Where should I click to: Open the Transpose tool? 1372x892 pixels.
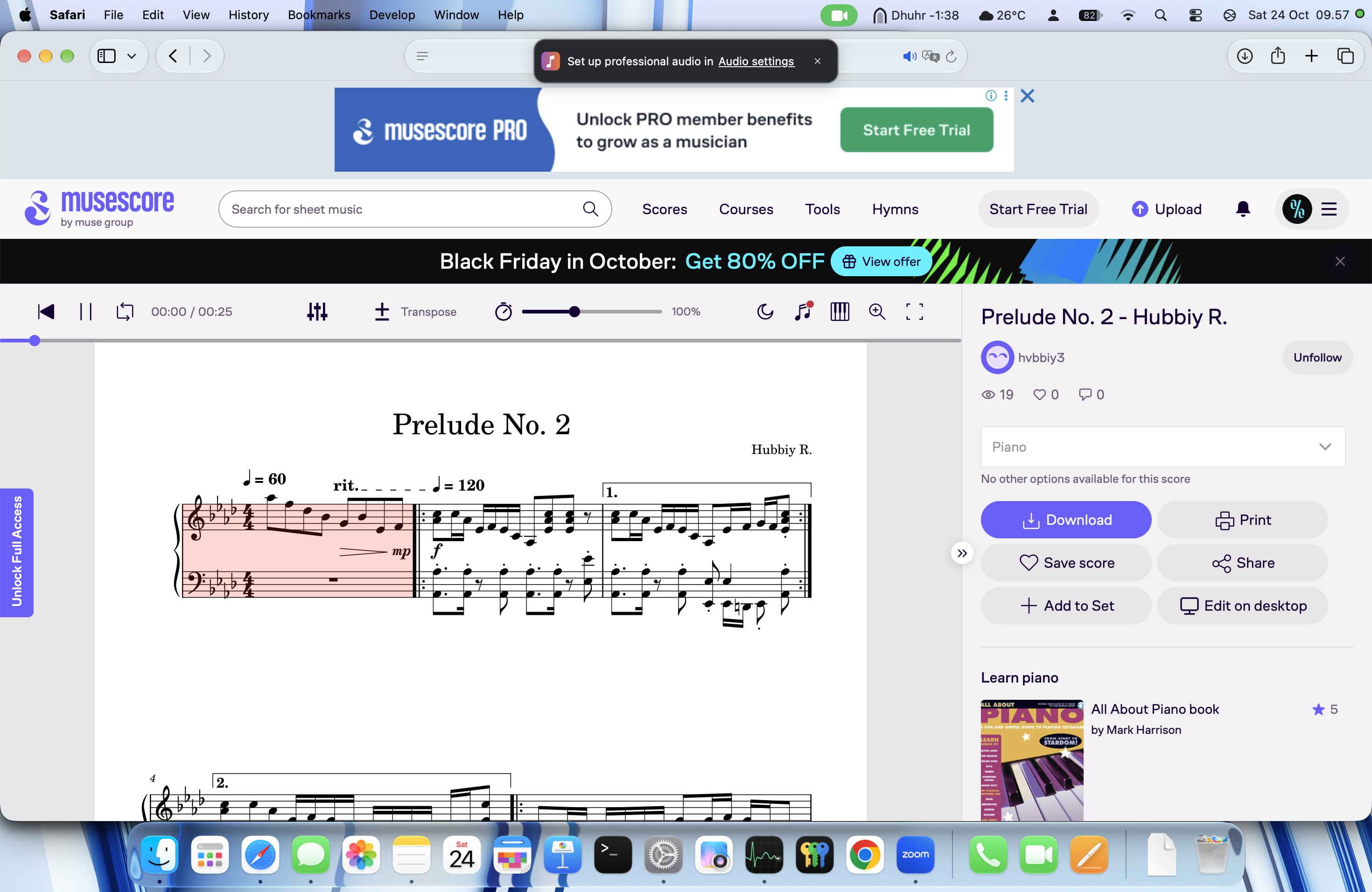click(415, 312)
